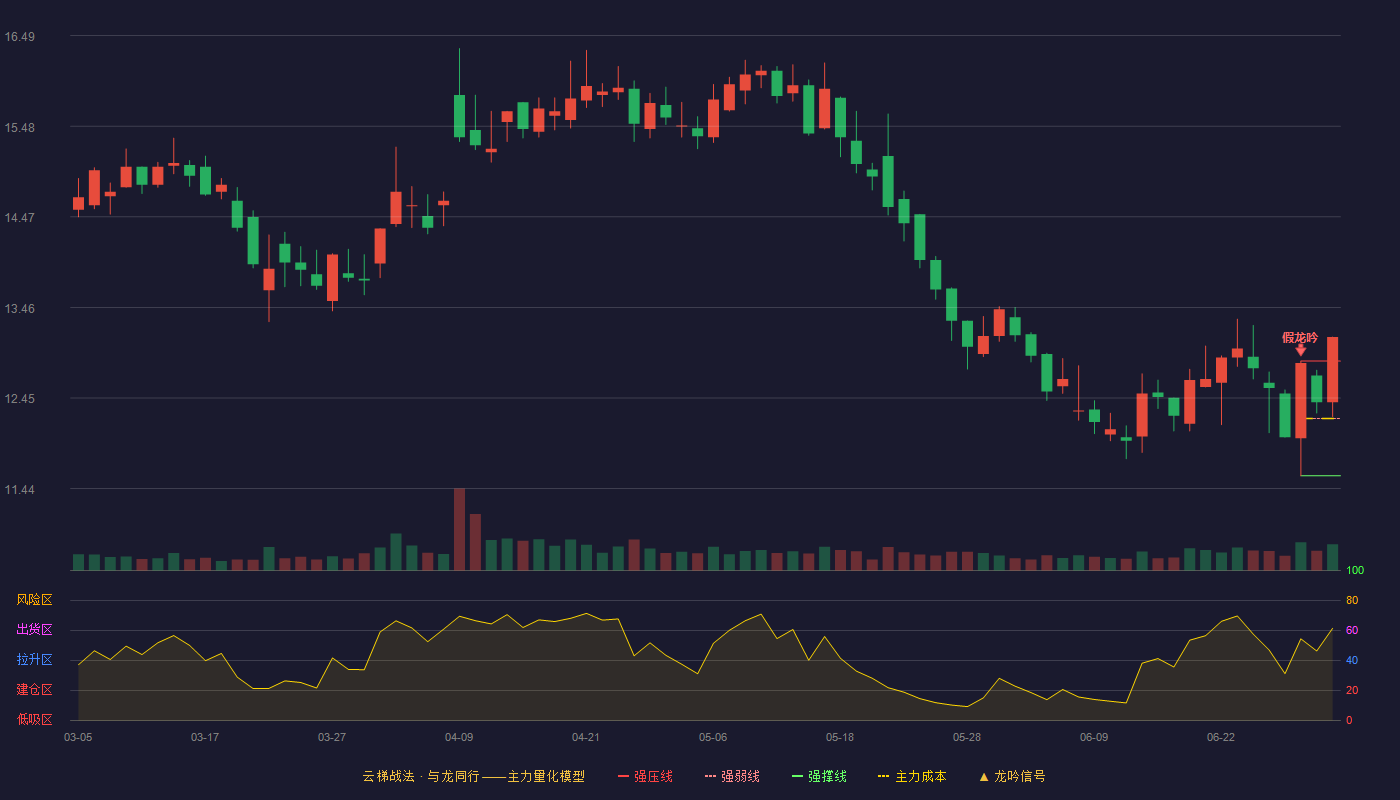Click the red 20 indicator scale value
Screen dimensions: 1400x800
1352,690
